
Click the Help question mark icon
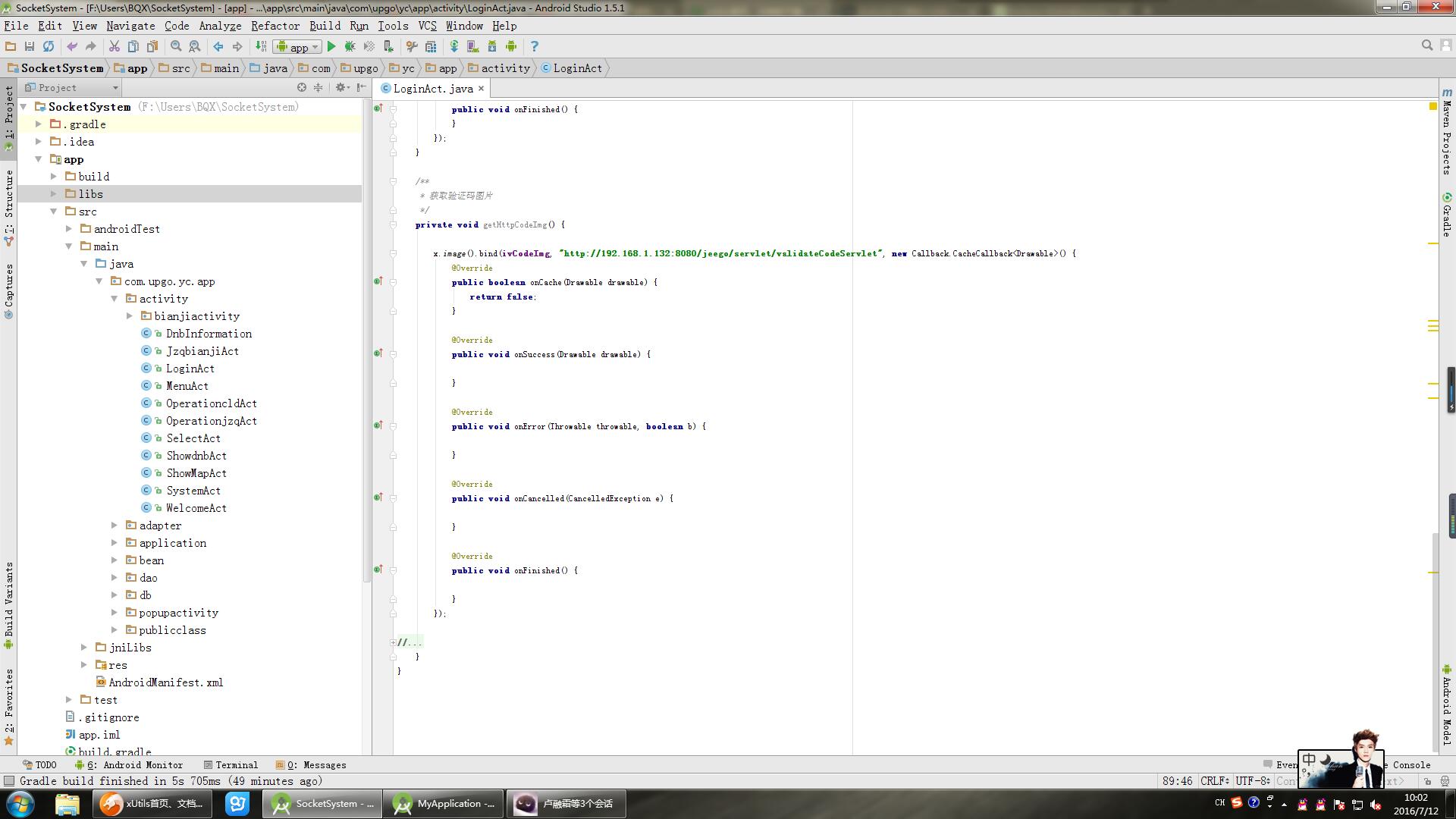[x=535, y=46]
